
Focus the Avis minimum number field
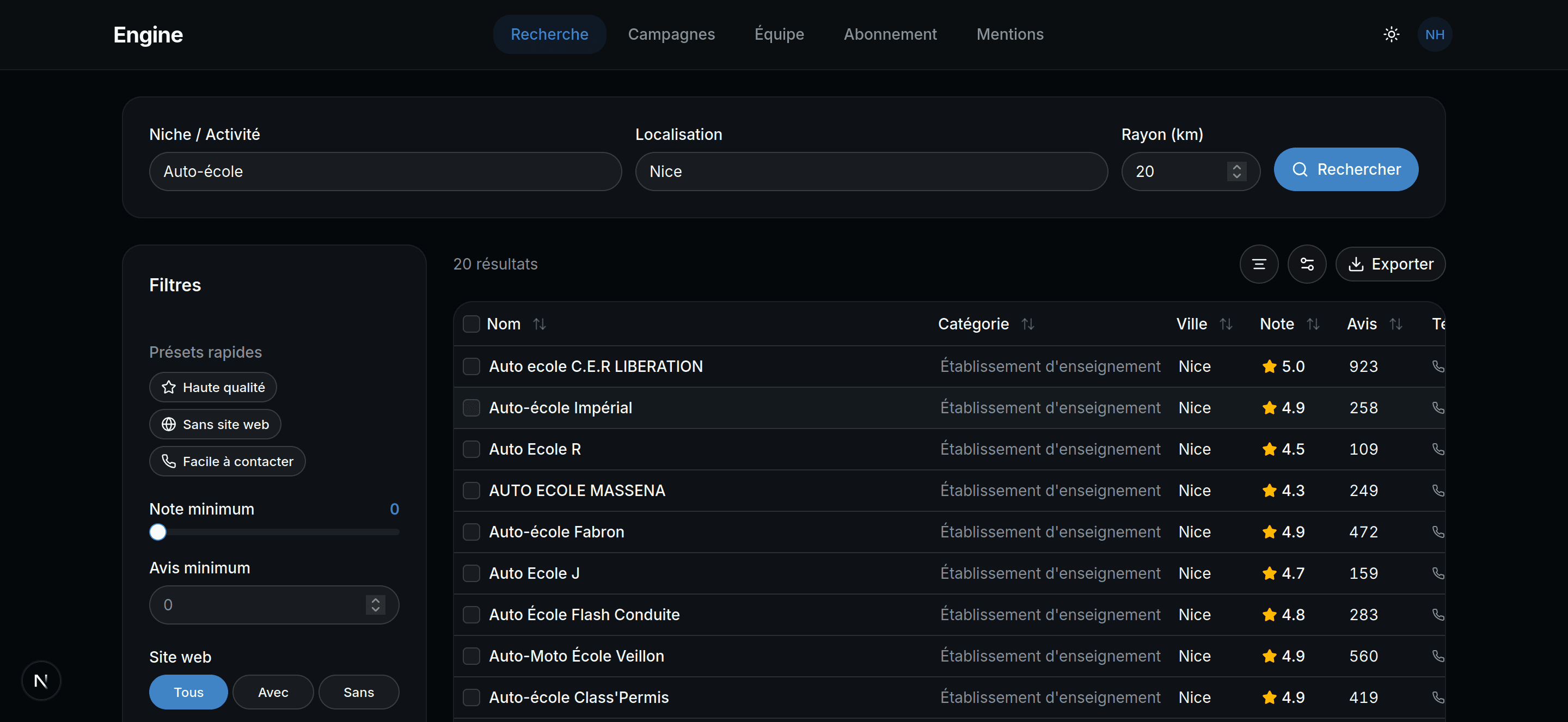tap(274, 604)
